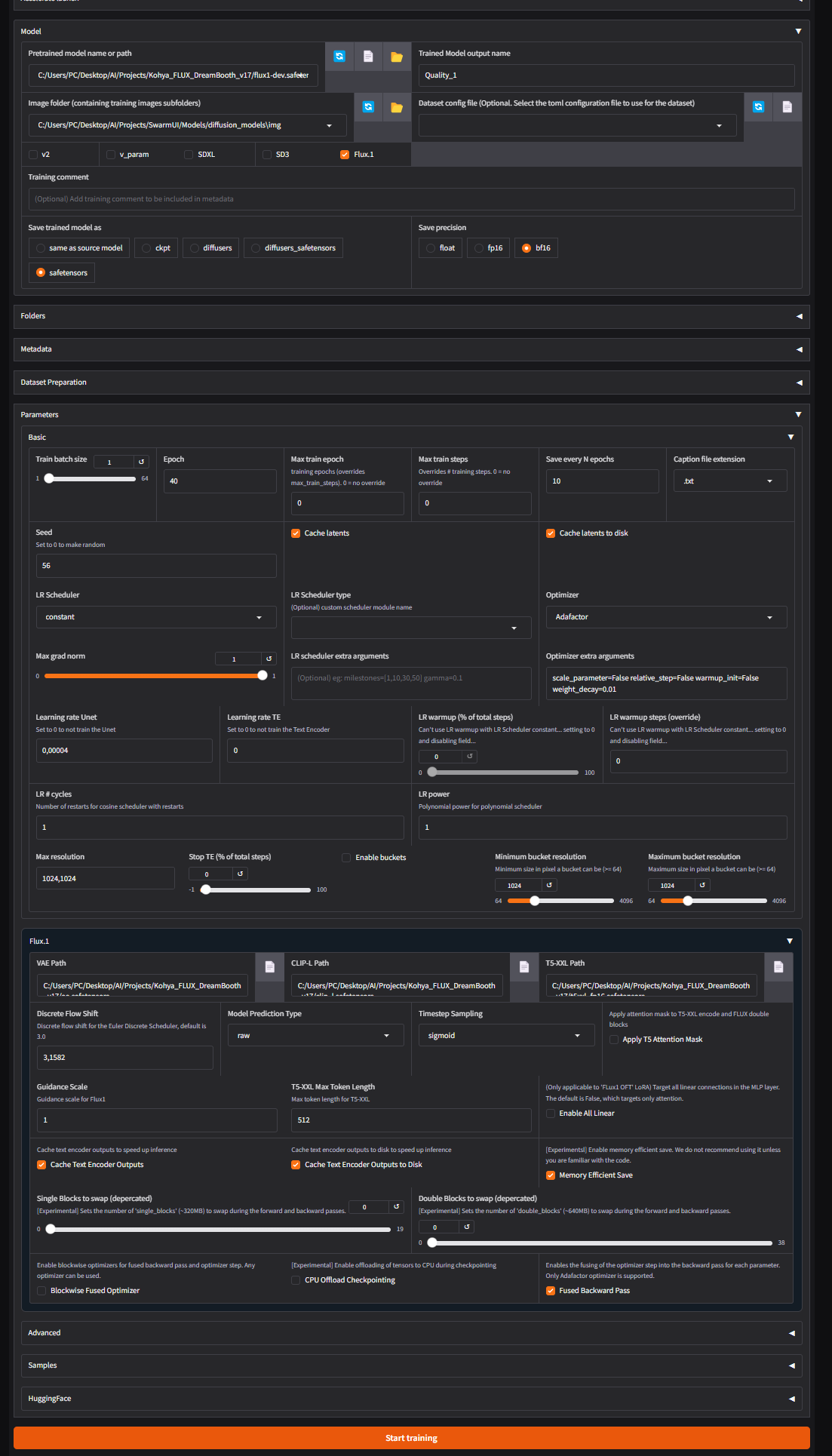
Task: Click the Epoch input field
Action: click(220, 481)
